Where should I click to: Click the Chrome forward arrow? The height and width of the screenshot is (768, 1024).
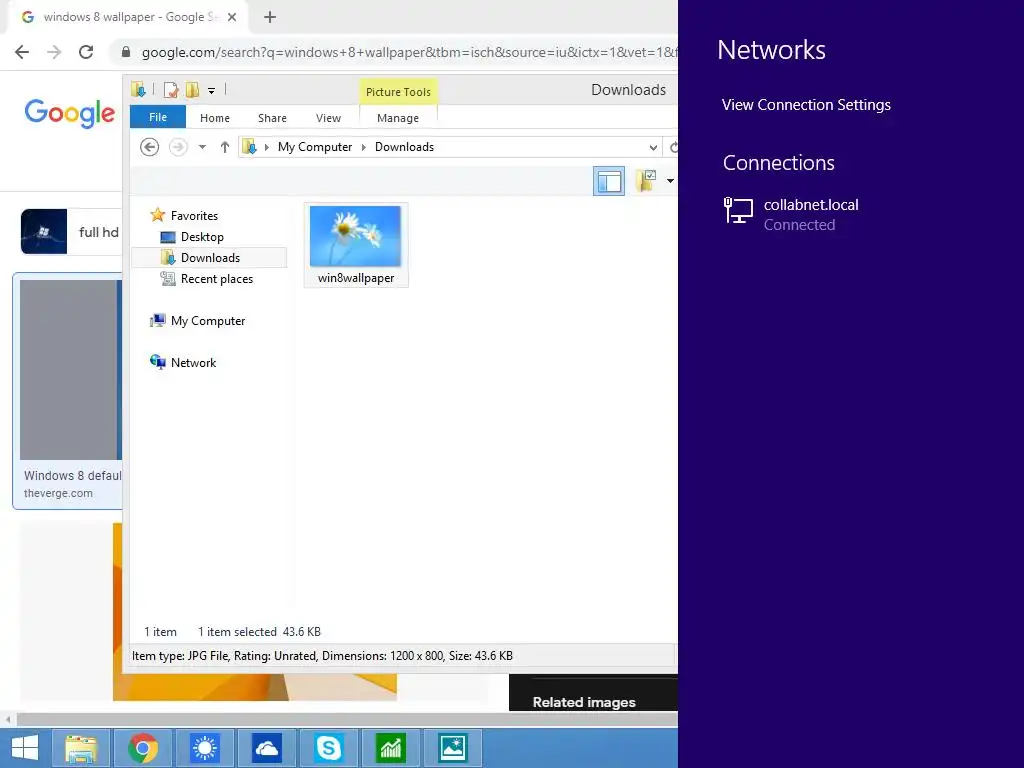[54, 52]
